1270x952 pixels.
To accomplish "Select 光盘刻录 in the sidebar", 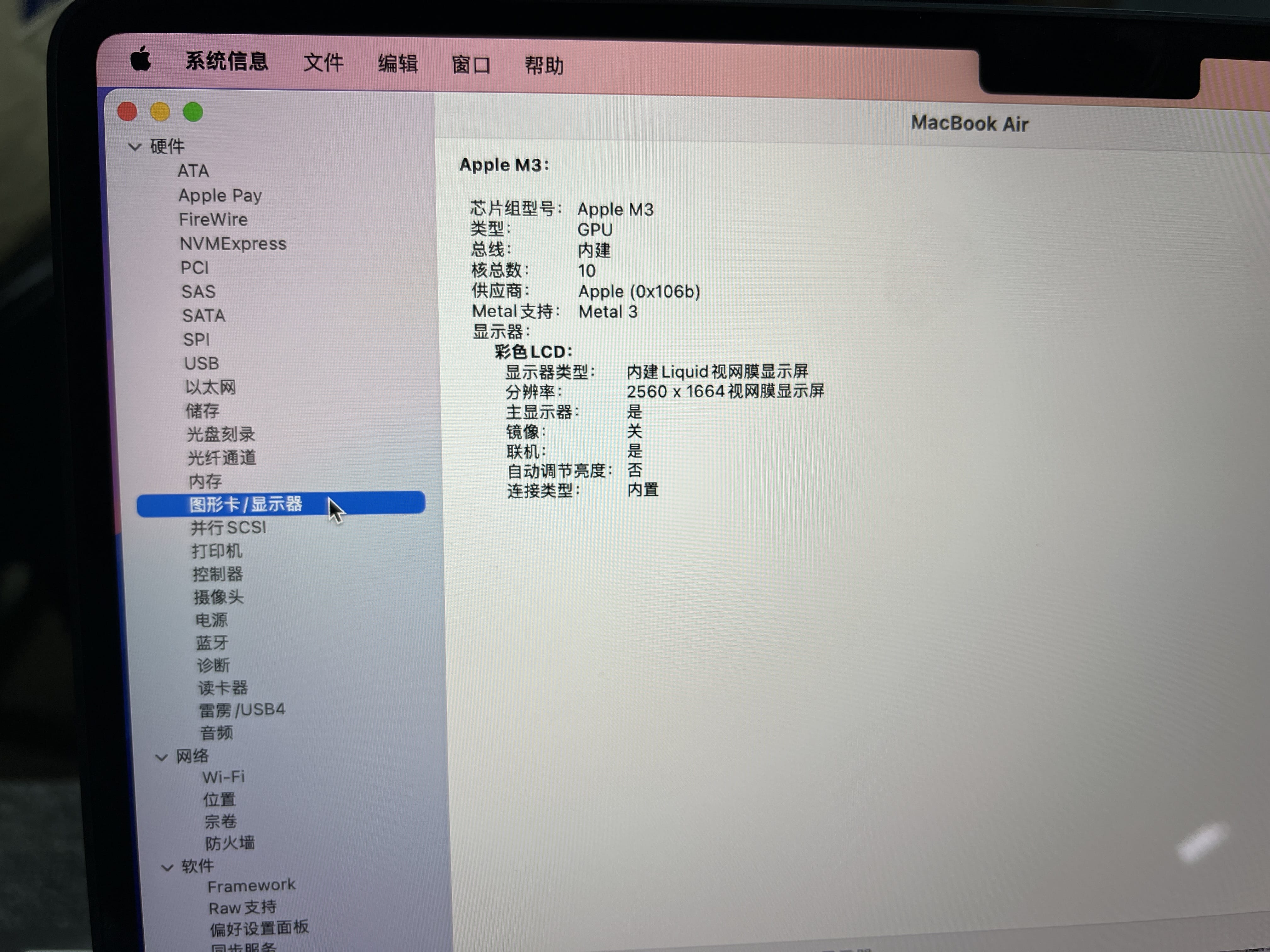I will [220, 434].
